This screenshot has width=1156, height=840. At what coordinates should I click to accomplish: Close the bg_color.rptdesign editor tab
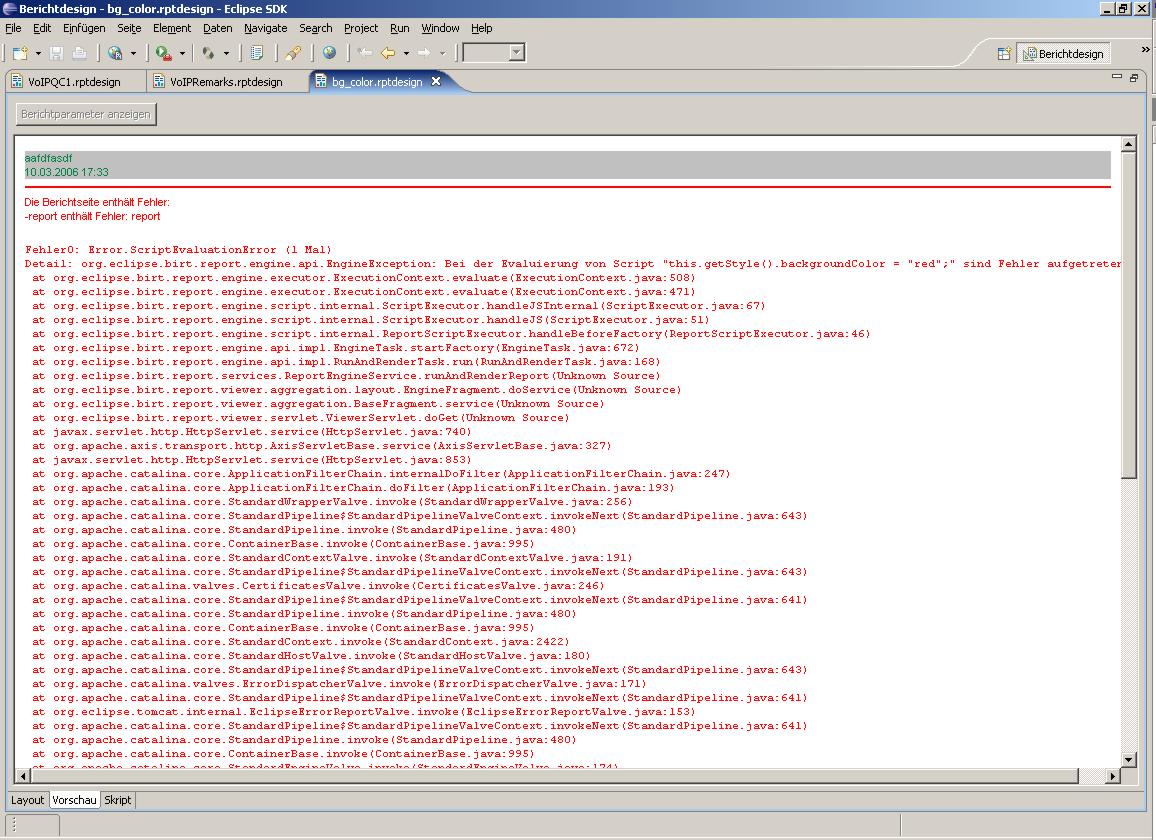[x=436, y=81]
